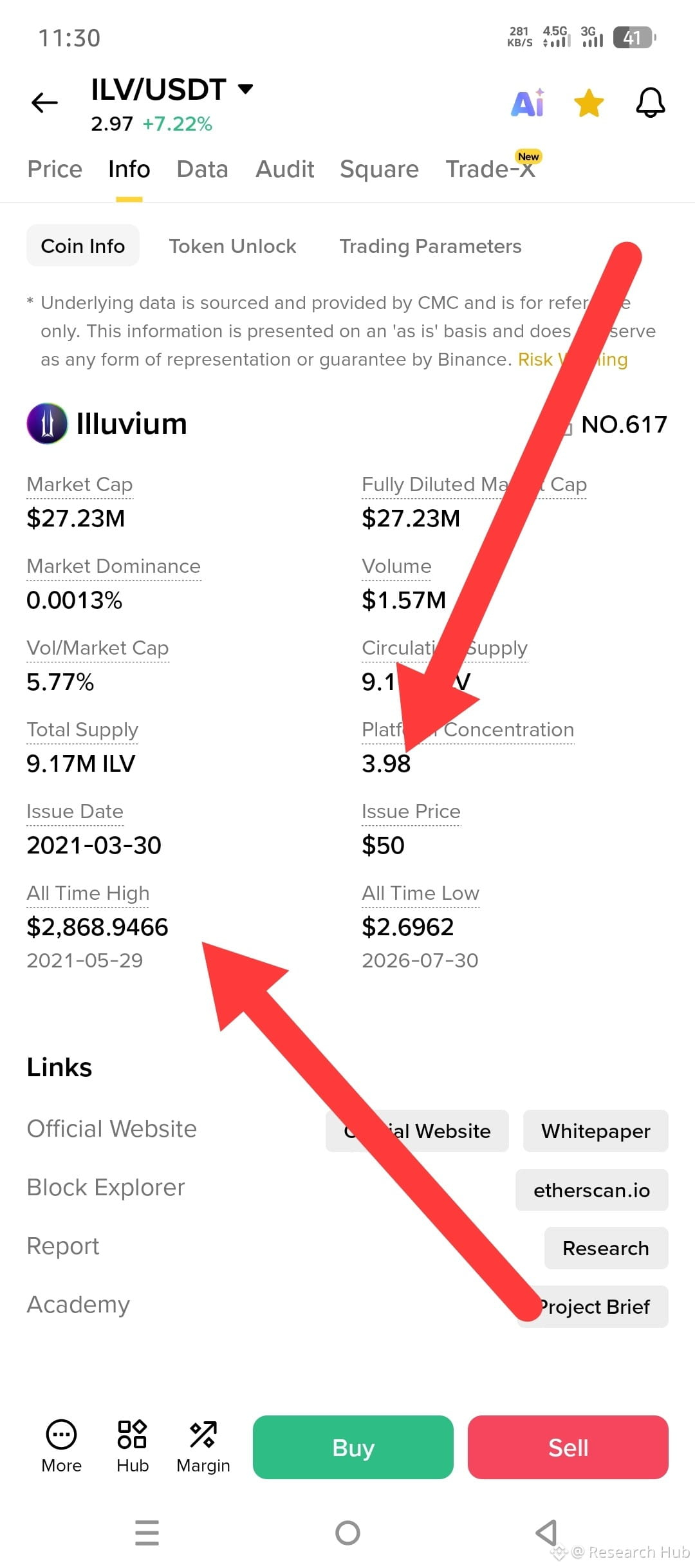Open Margin trading icon
This screenshot has height=1568, width=695.
click(x=203, y=1446)
